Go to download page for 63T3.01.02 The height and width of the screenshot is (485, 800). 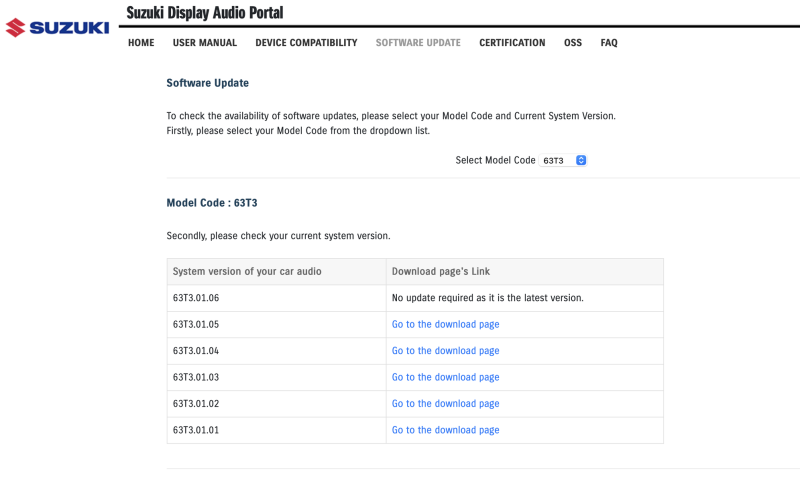(x=445, y=404)
